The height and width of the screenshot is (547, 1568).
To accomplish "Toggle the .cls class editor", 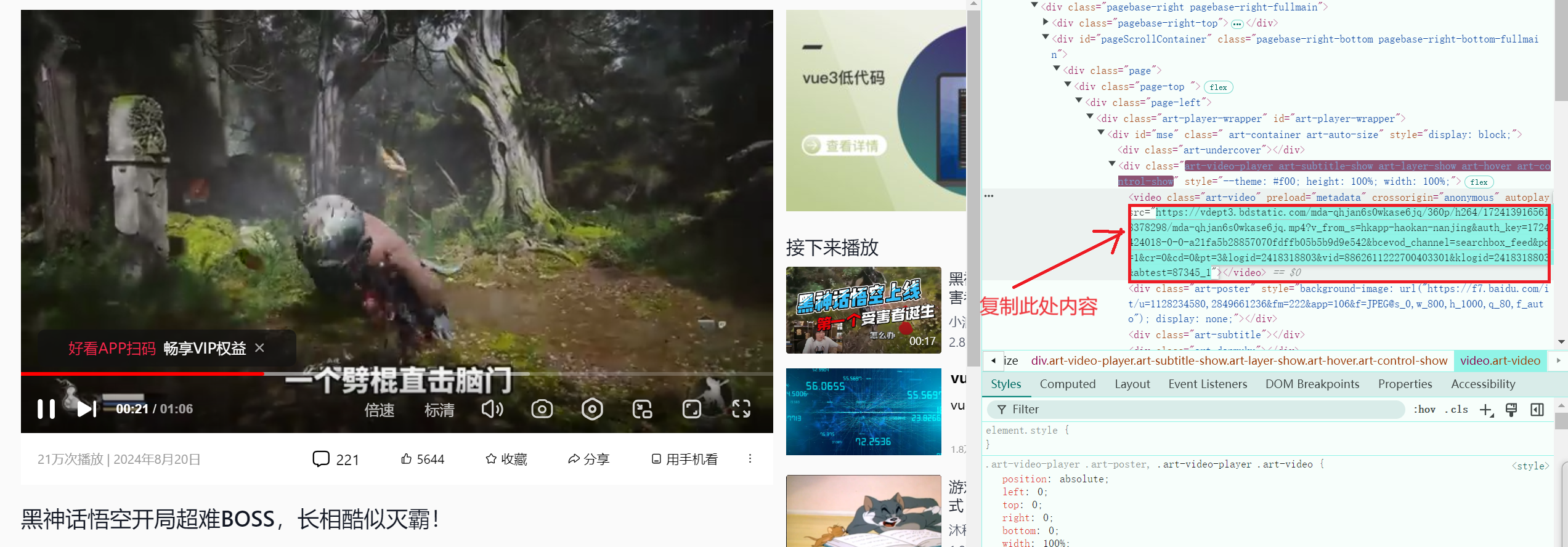I will pyautogui.click(x=1457, y=410).
